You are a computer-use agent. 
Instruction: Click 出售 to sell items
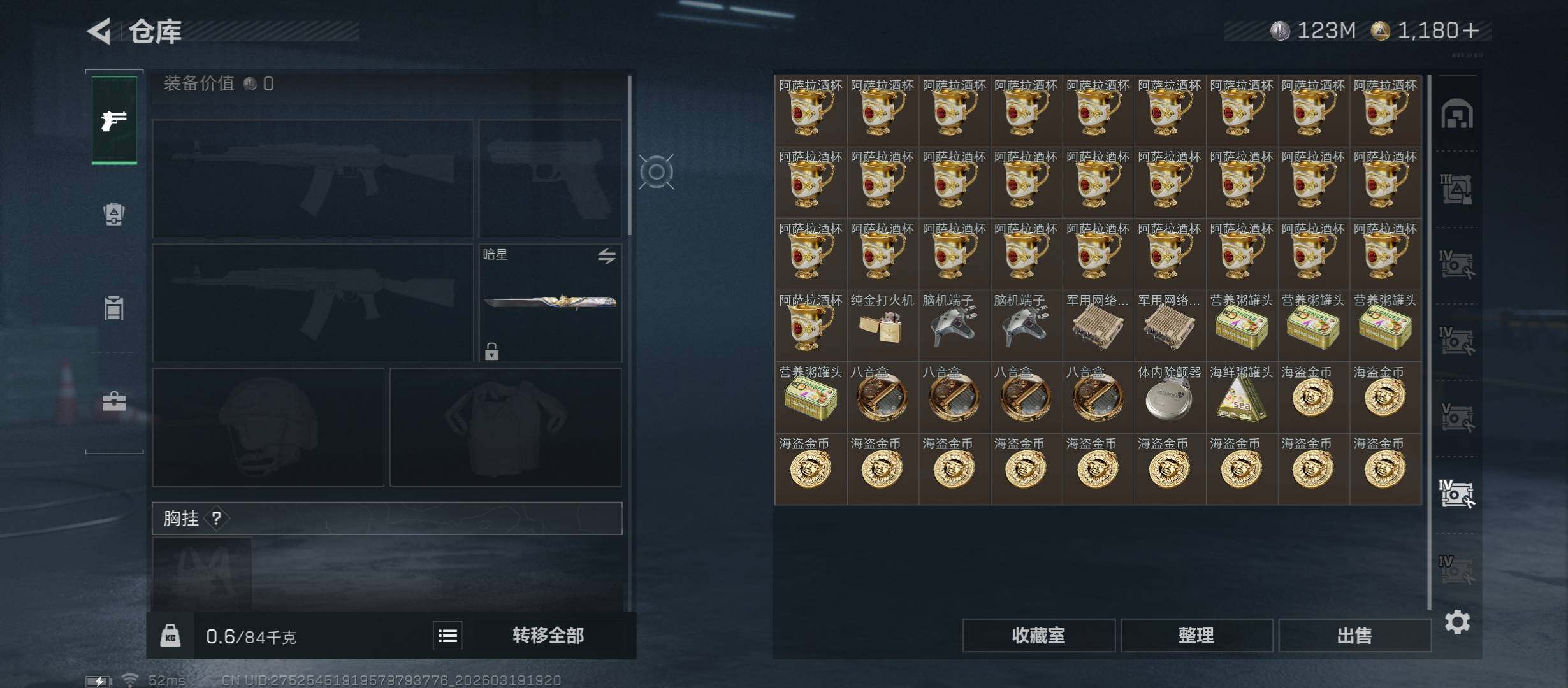[1354, 635]
